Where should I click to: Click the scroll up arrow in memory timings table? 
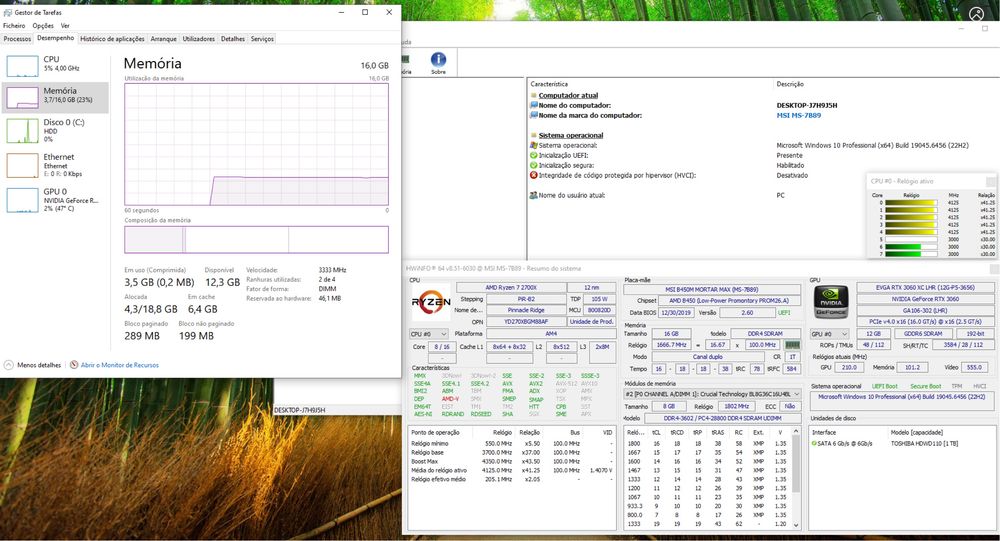(x=796, y=432)
